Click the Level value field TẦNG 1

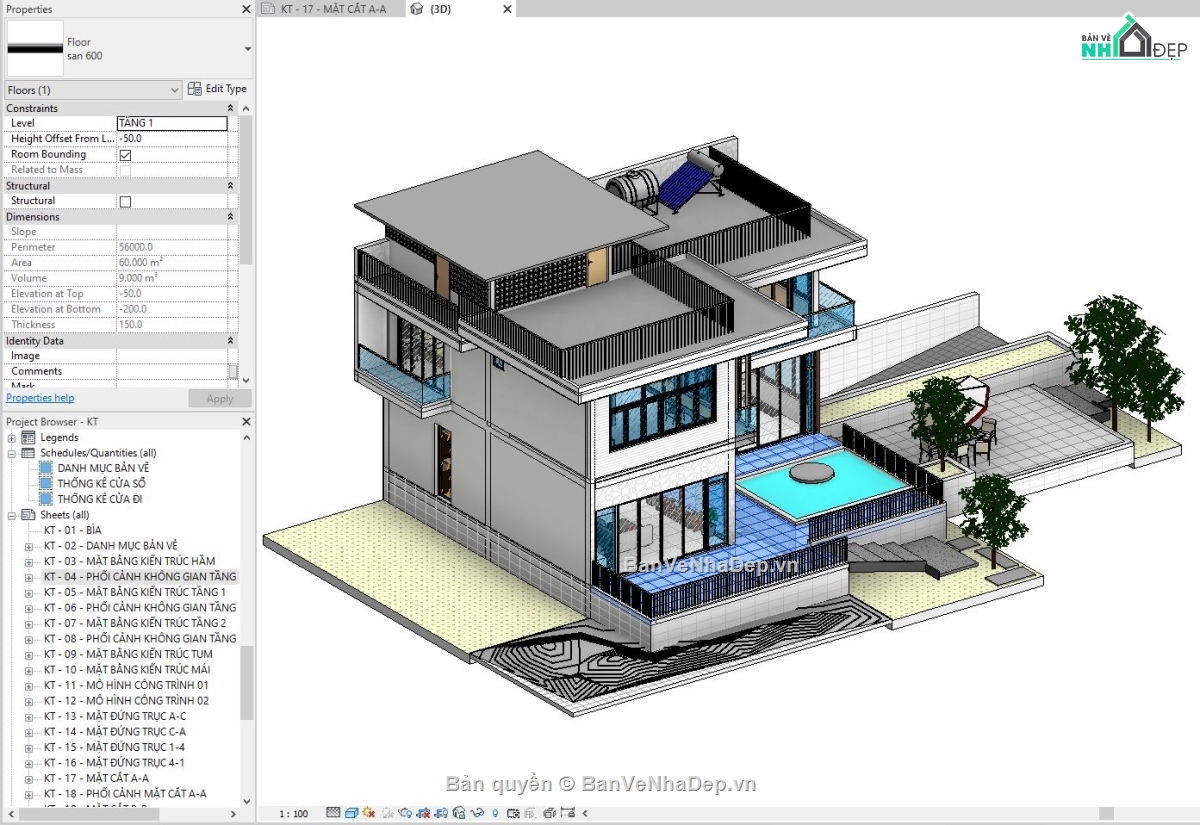coord(172,123)
